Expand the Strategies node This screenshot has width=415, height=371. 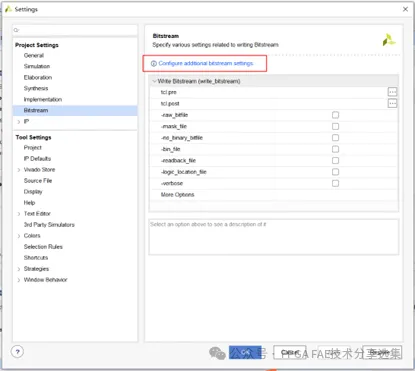(19, 269)
